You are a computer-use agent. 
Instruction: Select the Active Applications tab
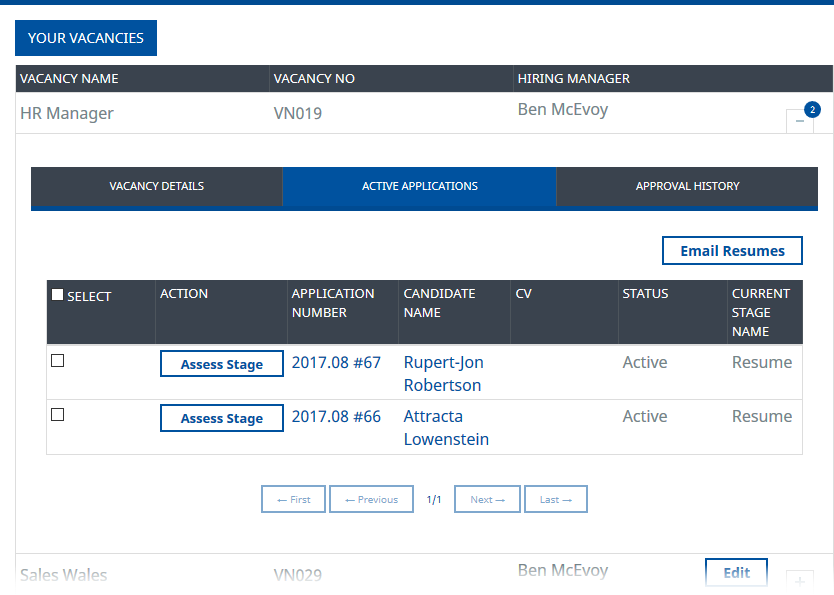click(x=419, y=186)
